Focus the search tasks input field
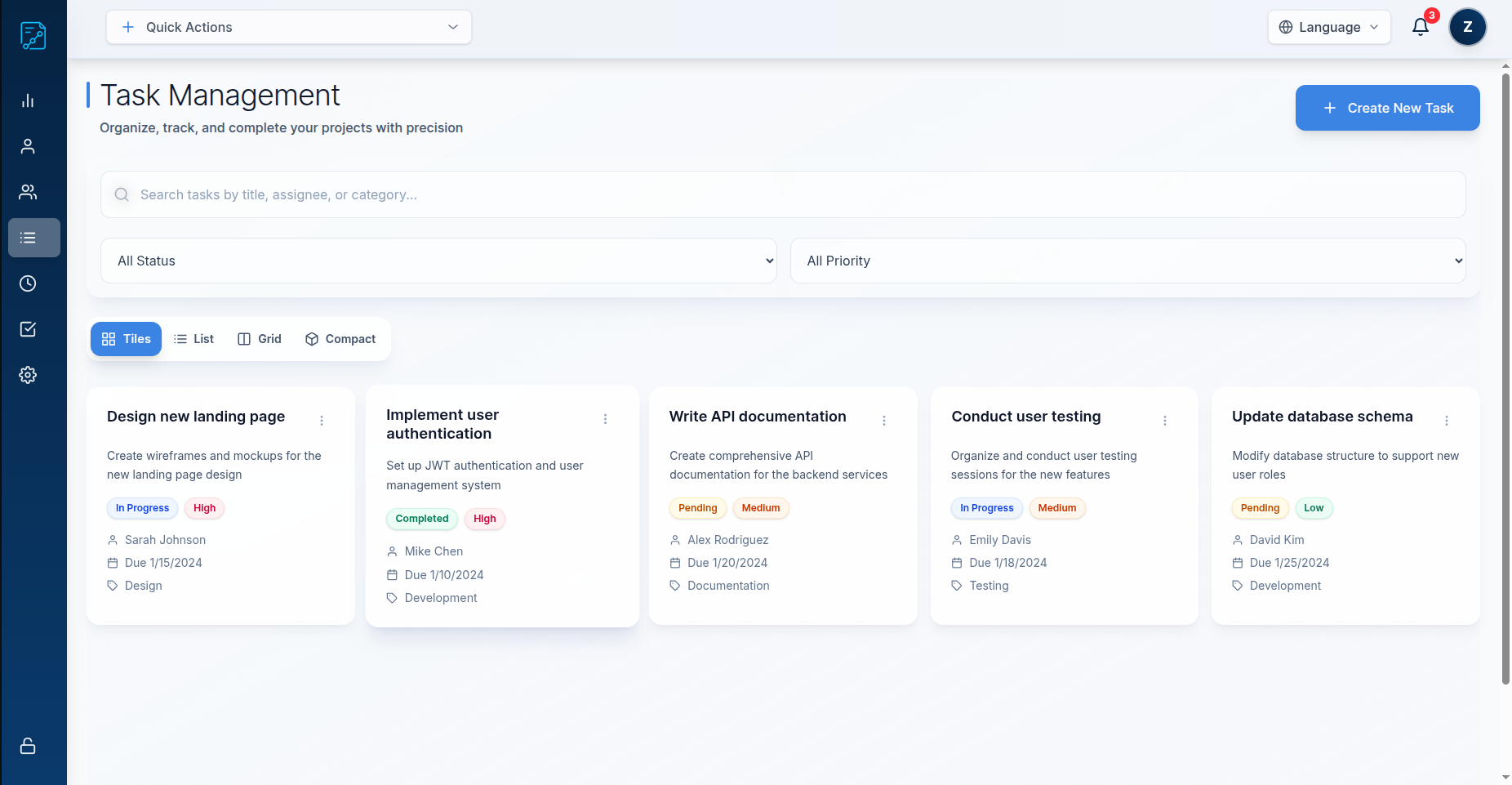The width and height of the screenshot is (1512, 785). [782, 194]
